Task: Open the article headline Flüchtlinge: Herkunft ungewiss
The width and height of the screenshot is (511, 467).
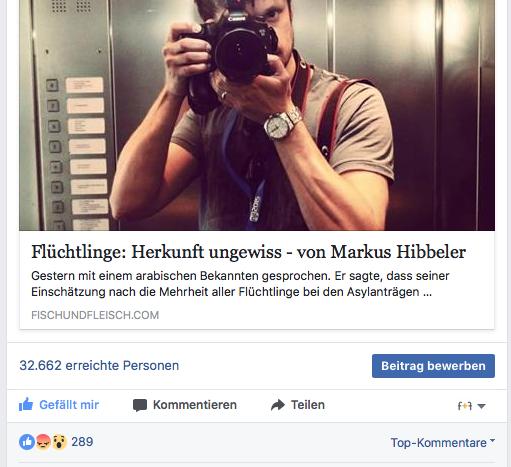Action: click(248, 252)
